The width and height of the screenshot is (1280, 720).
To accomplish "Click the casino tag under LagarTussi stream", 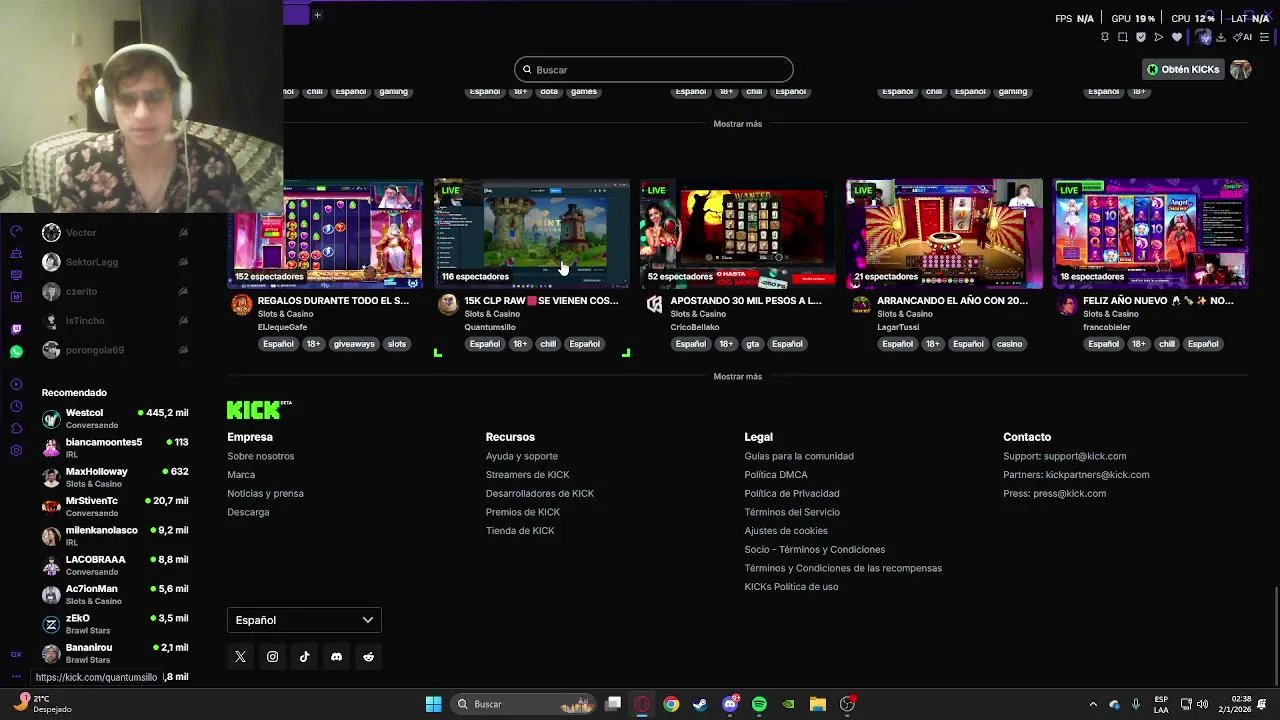I will 1009,344.
